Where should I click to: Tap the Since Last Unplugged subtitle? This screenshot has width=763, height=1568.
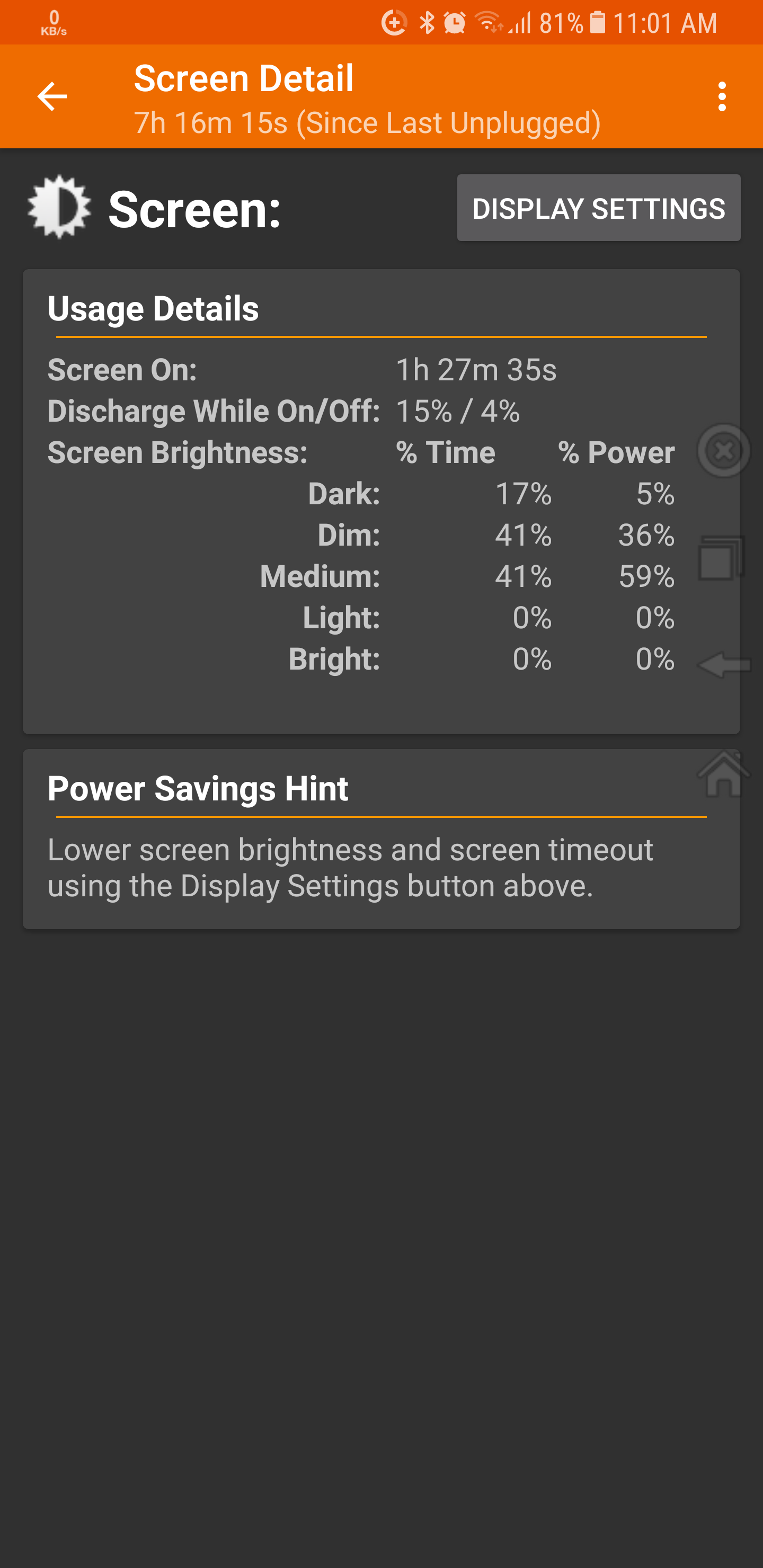coord(367,123)
